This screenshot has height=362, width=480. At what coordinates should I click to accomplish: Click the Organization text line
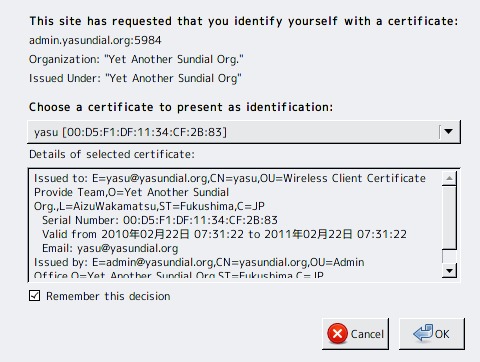(x=136, y=59)
